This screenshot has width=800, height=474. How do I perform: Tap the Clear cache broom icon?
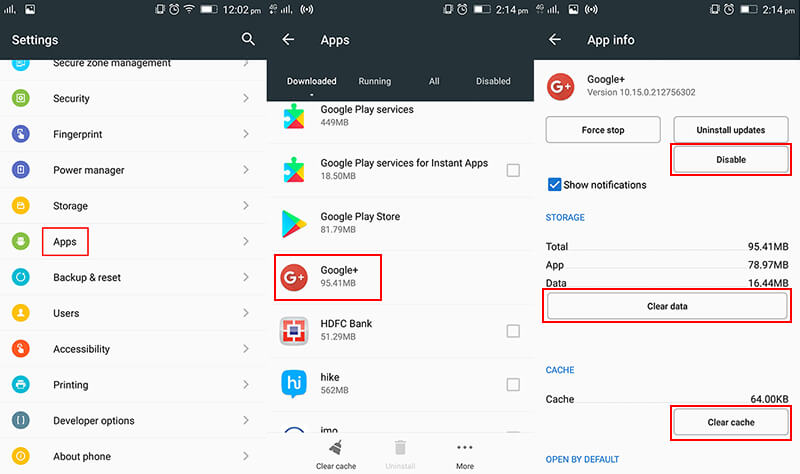336,448
